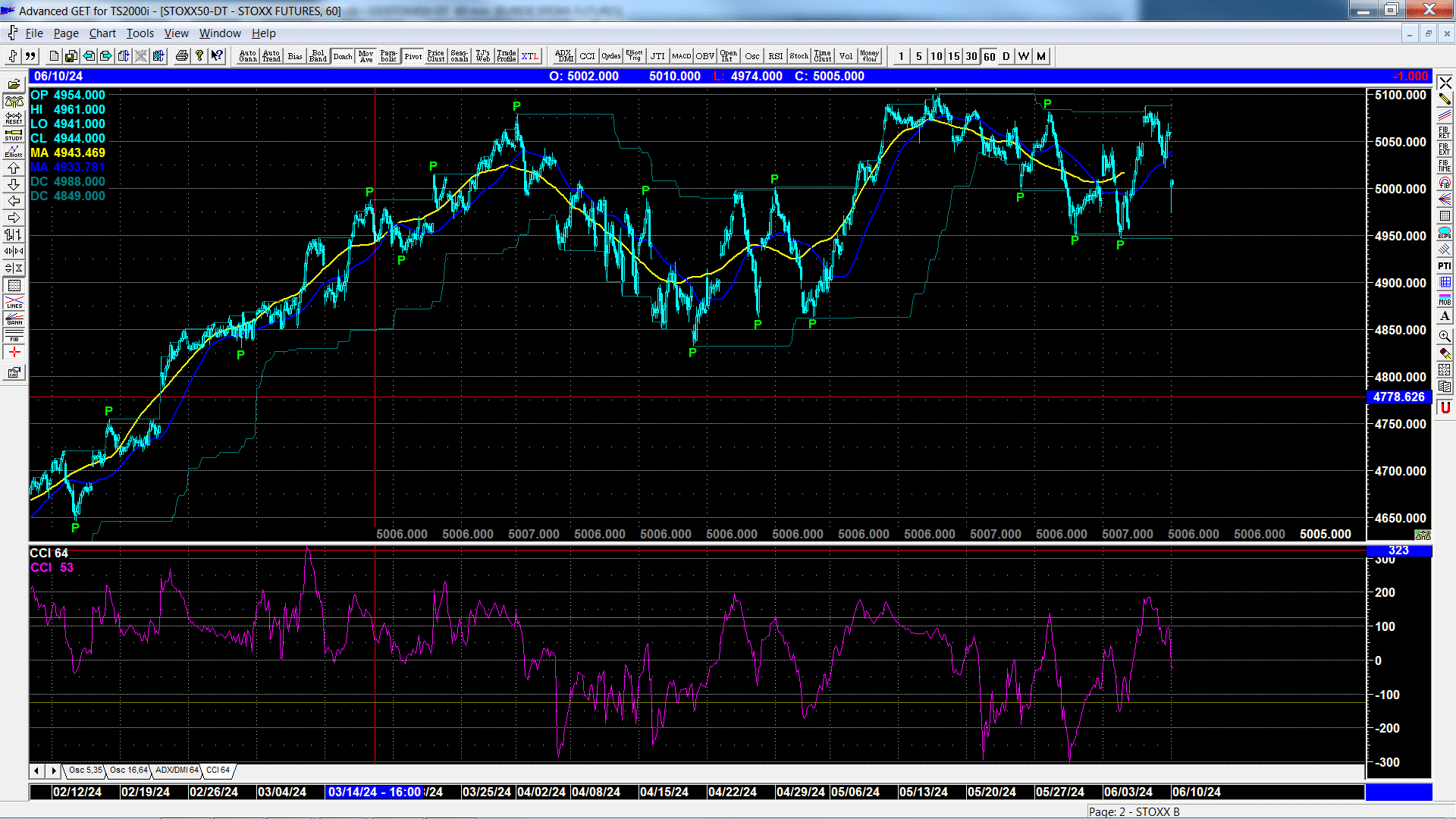
Task: Switch to the Osc 16,64 tab
Action: click(128, 770)
